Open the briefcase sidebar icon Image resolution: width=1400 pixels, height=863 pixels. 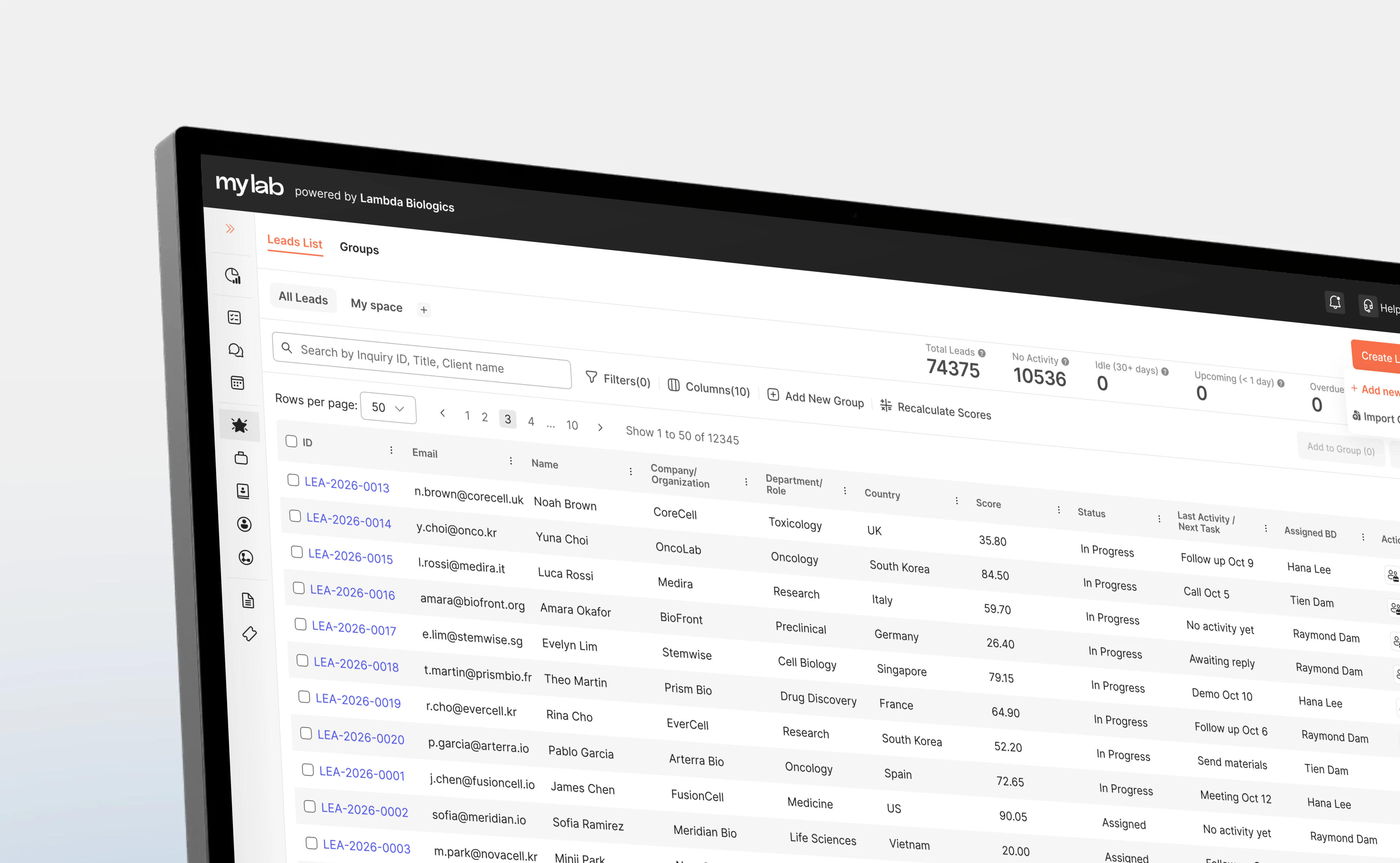tap(242, 458)
